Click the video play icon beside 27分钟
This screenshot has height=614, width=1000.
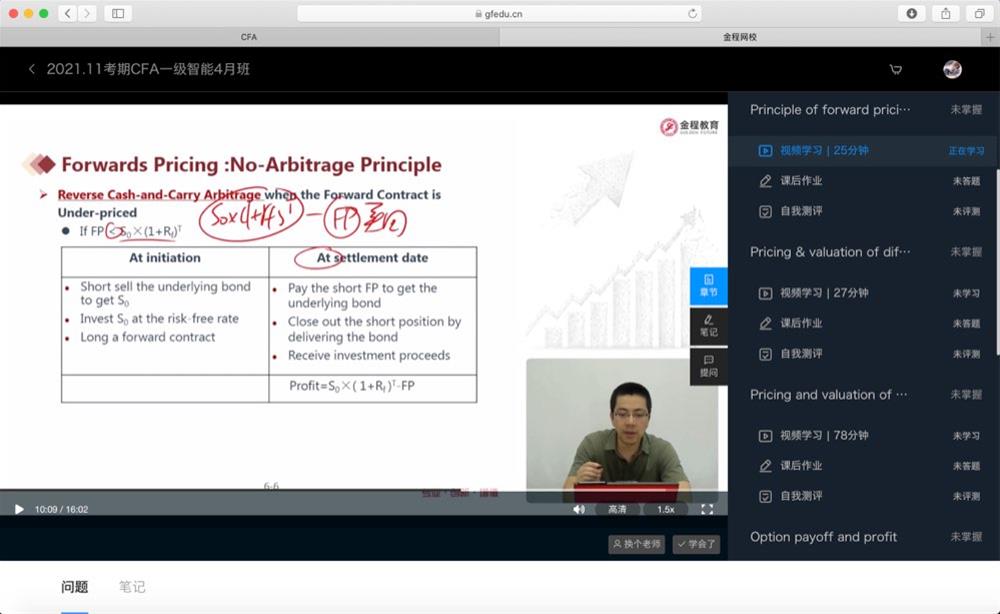point(765,293)
